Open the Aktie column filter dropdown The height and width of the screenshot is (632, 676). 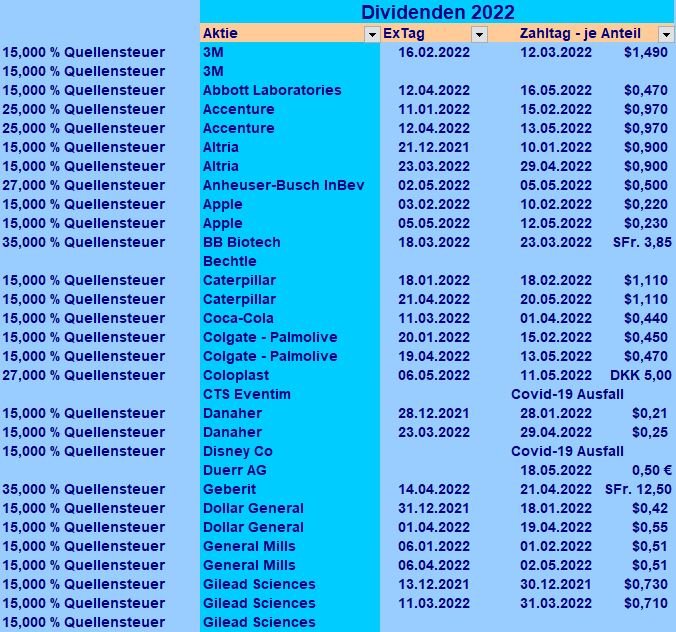coord(372,34)
